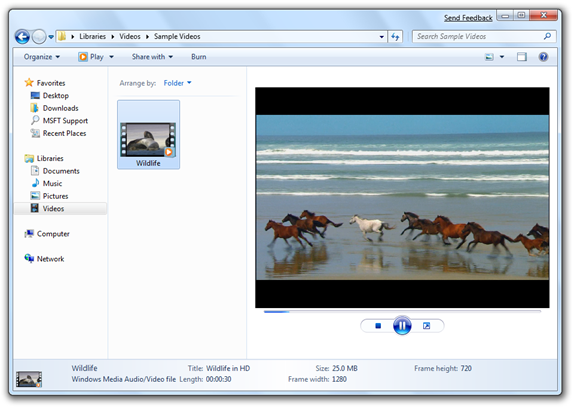This screenshot has width=574, height=408.
Task: Expand the view options dropdown arrow
Action: [x=502, y=57]
